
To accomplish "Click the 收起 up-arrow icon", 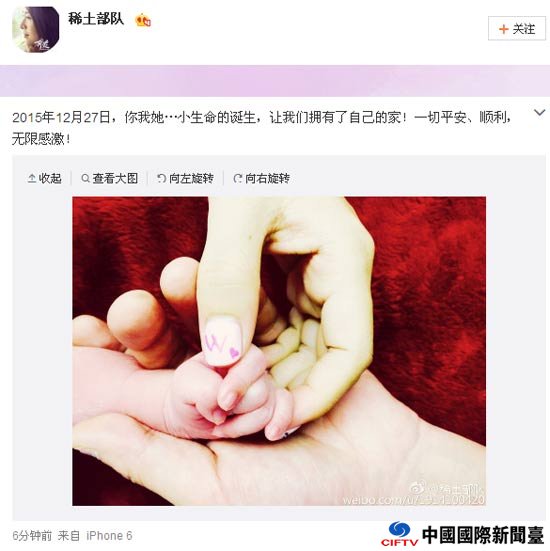I will (x=32, y=179).
